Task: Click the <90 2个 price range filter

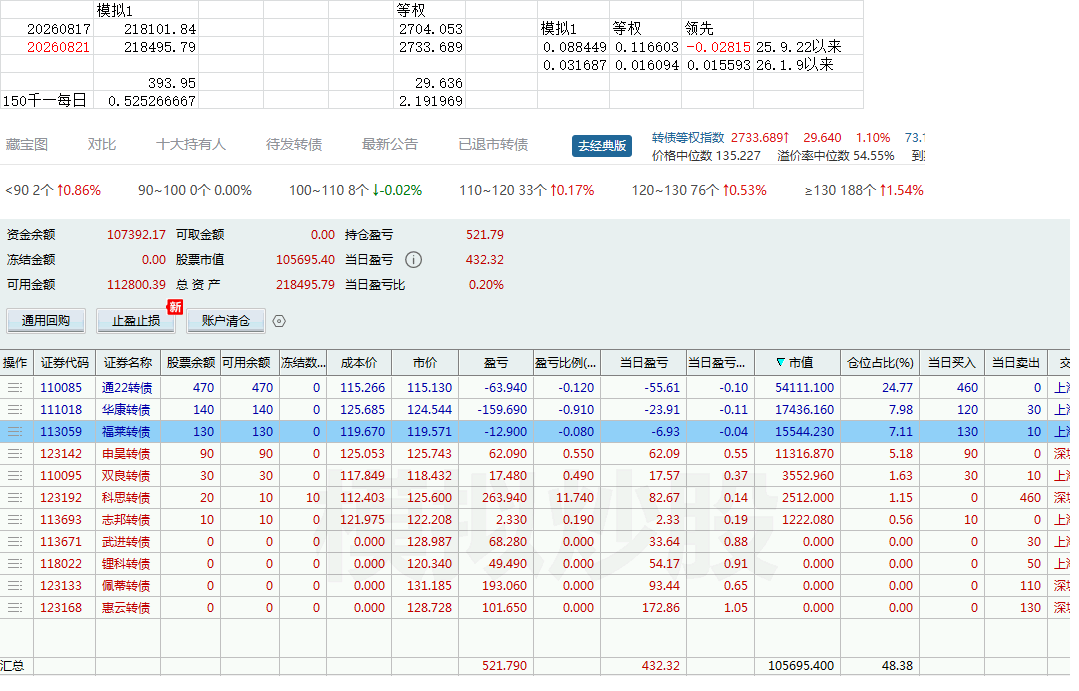Action: coord(53,190)
